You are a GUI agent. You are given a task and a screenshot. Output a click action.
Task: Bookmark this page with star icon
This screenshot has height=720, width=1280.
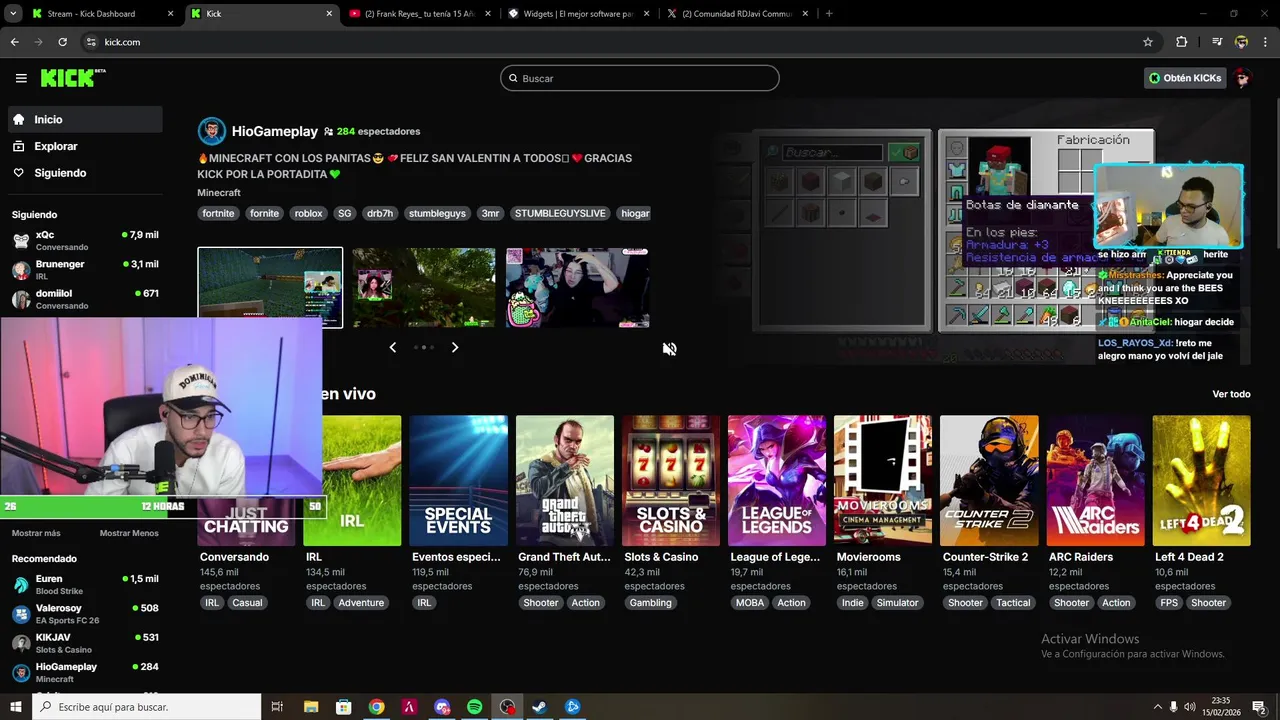point(1148,42)
